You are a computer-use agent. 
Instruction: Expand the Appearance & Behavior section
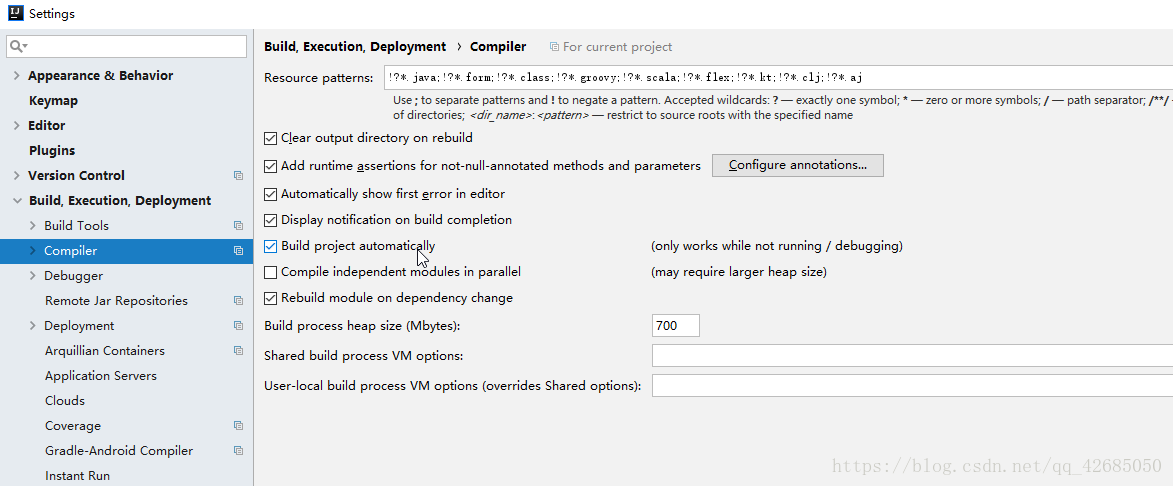(x=16, y=76)
